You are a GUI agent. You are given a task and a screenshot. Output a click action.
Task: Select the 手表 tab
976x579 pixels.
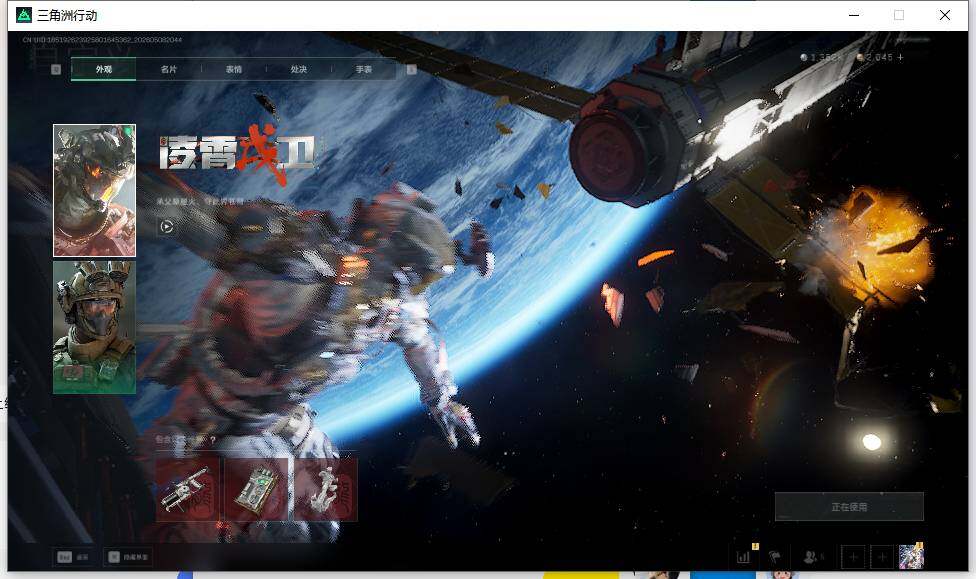[364, 69]
